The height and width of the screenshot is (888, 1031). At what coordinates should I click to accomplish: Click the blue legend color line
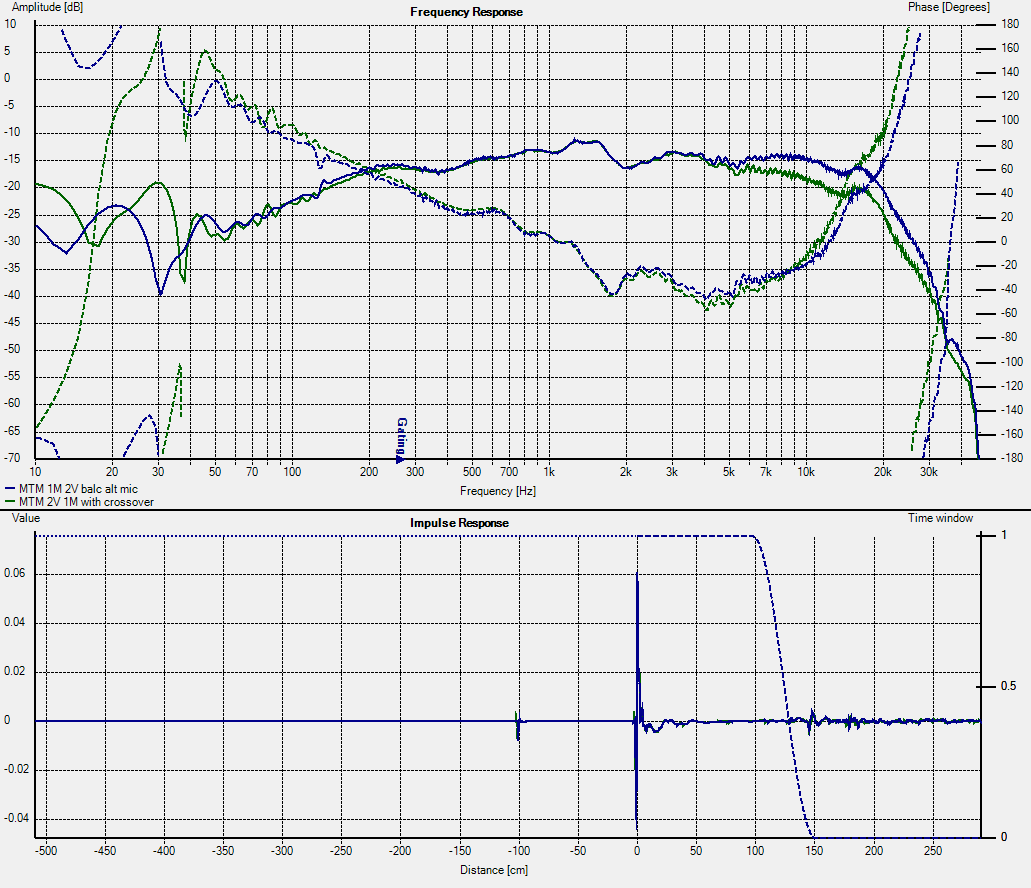pyautogui.click(x=10, y=489)
